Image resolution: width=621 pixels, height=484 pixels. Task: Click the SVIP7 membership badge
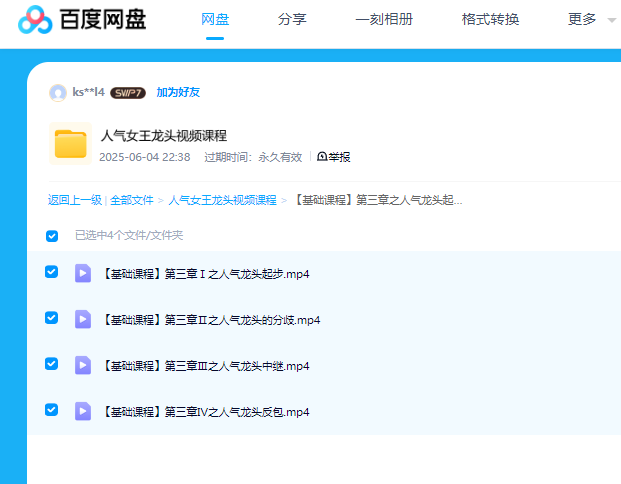(x=127, y=93)
